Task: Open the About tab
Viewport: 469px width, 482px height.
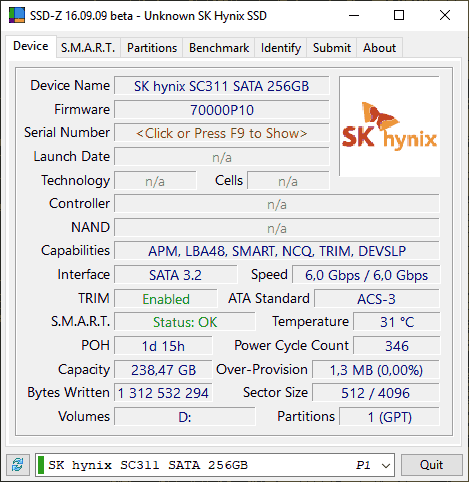Action: [379, 48]
